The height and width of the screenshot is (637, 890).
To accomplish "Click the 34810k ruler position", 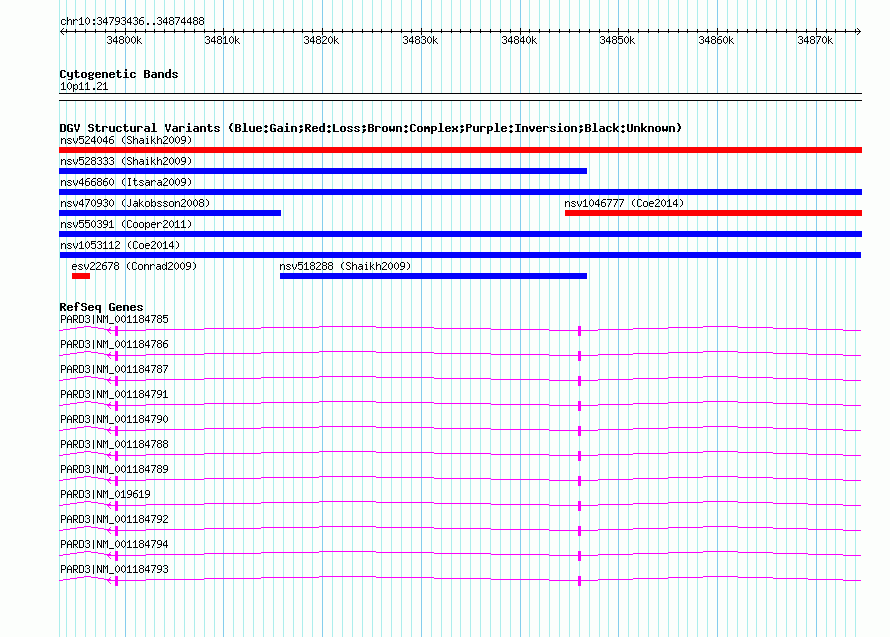I will click(x=222, y=40).
